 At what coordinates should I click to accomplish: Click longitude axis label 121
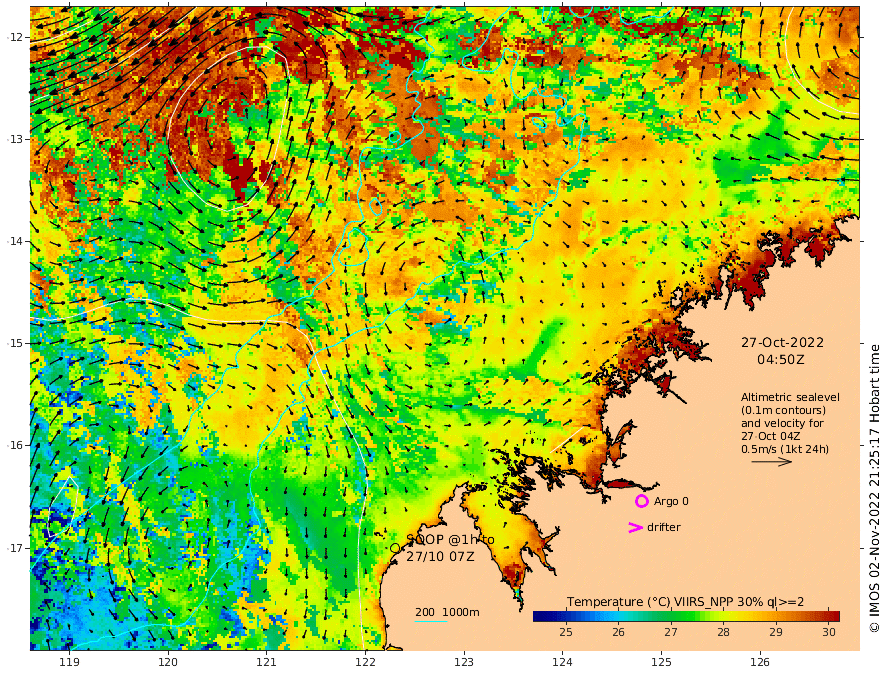point(267,662)
